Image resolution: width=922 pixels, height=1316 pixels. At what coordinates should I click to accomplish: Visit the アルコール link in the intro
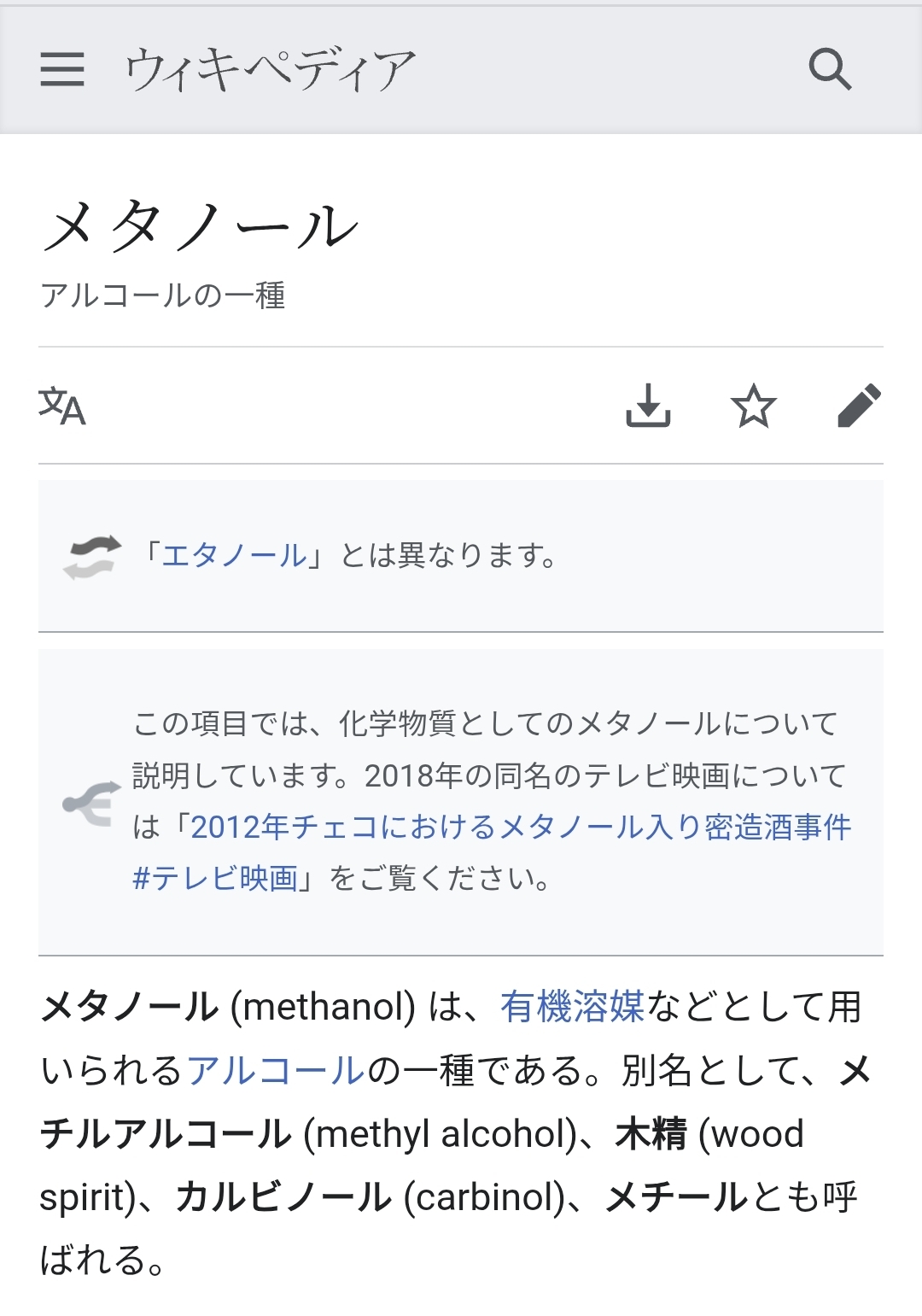pos(276,1070)
